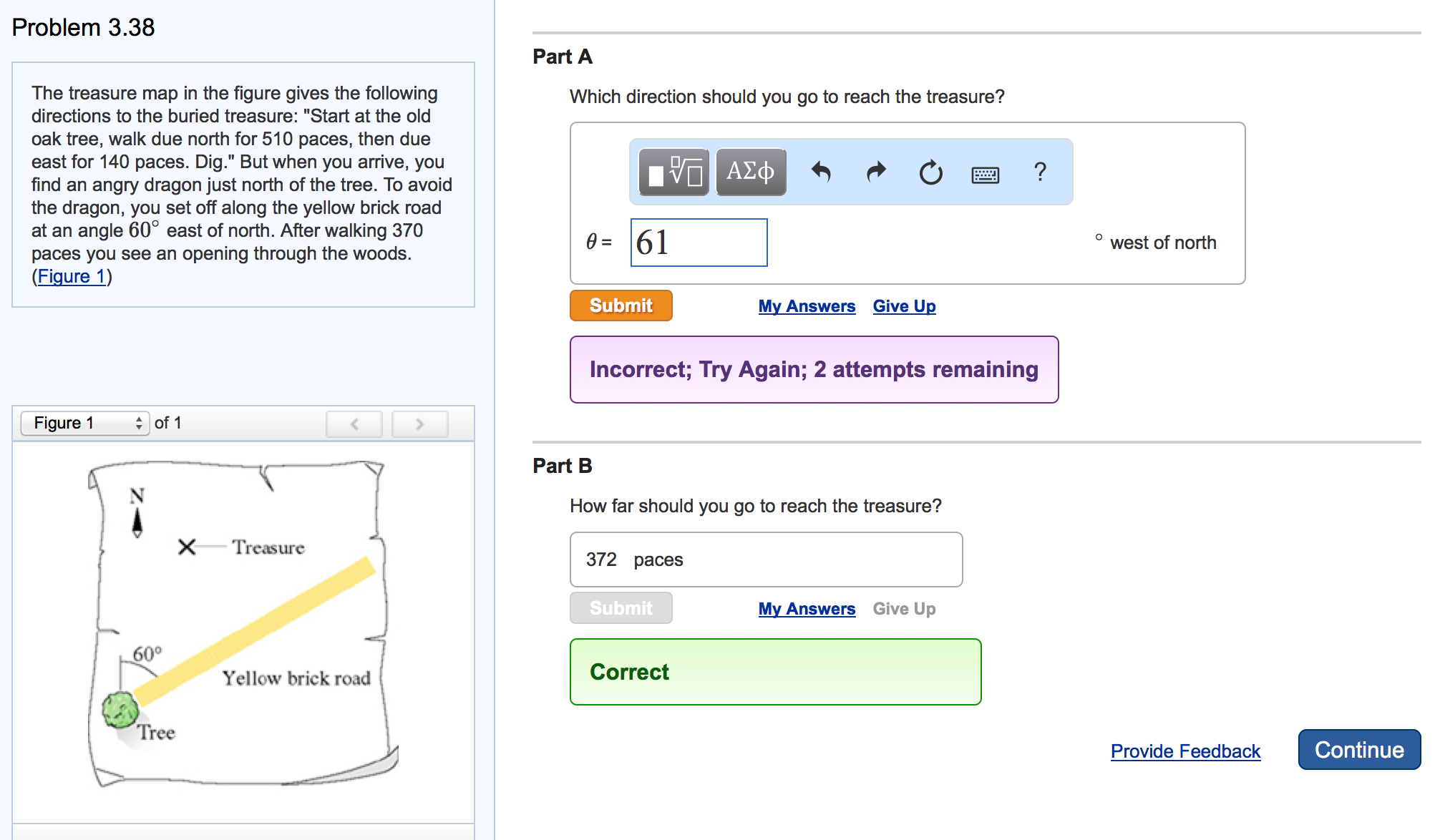The width and height of the screenshot is (1440, 840).
Task: Open the Figure 1 selector dropdown
Action: [84, 423]
